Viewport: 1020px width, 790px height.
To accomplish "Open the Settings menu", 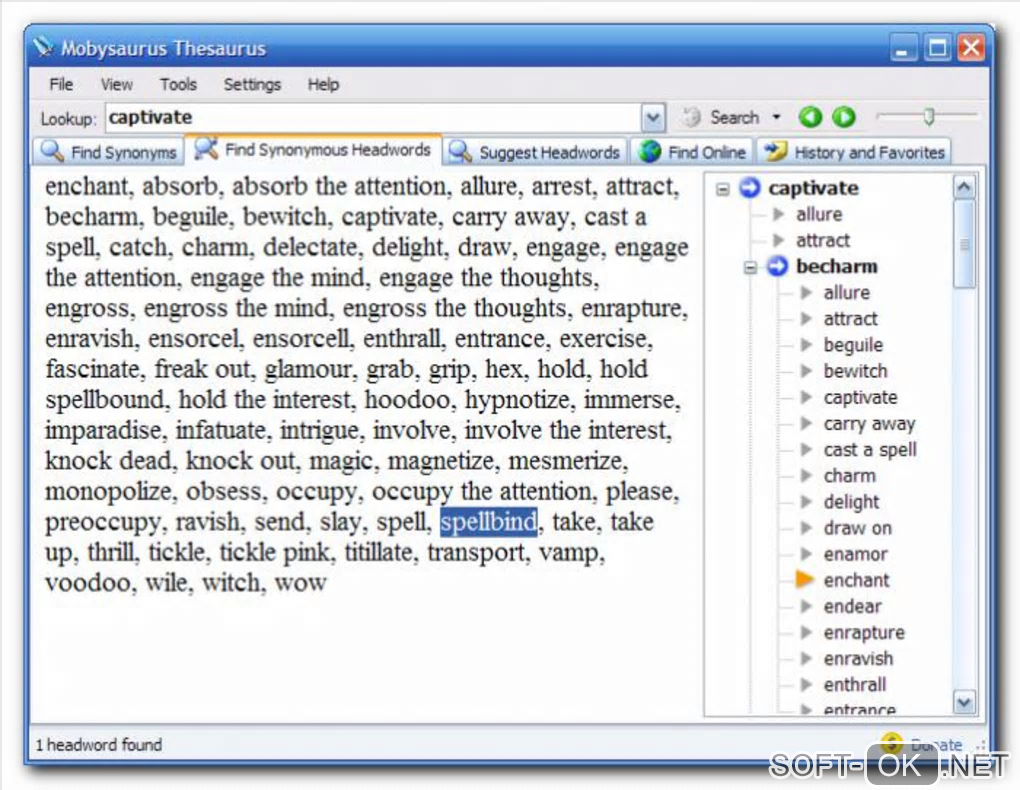I will tap(252, 85).
